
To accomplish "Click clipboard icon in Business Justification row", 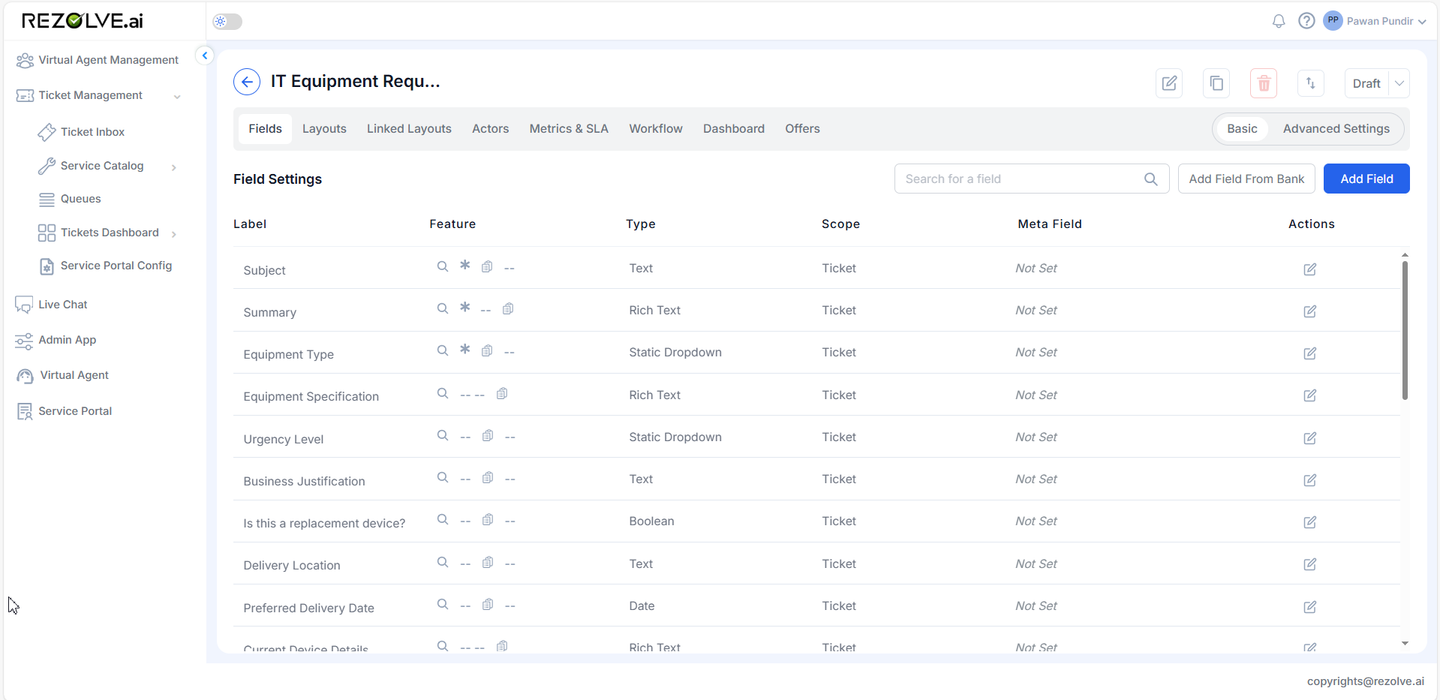I will [487, 478].
